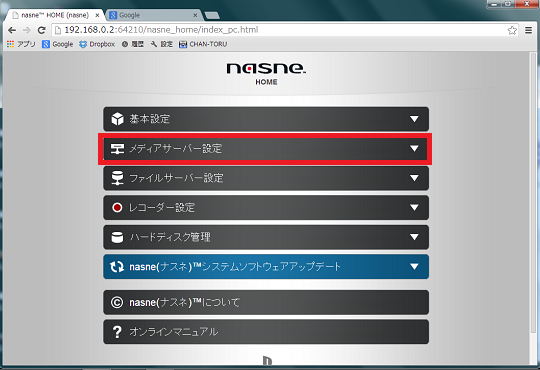The width and height of the screenshot is (540, 370).
Task: Expand 基本設定 dropdown arrow
Action: tap(414, 119)
